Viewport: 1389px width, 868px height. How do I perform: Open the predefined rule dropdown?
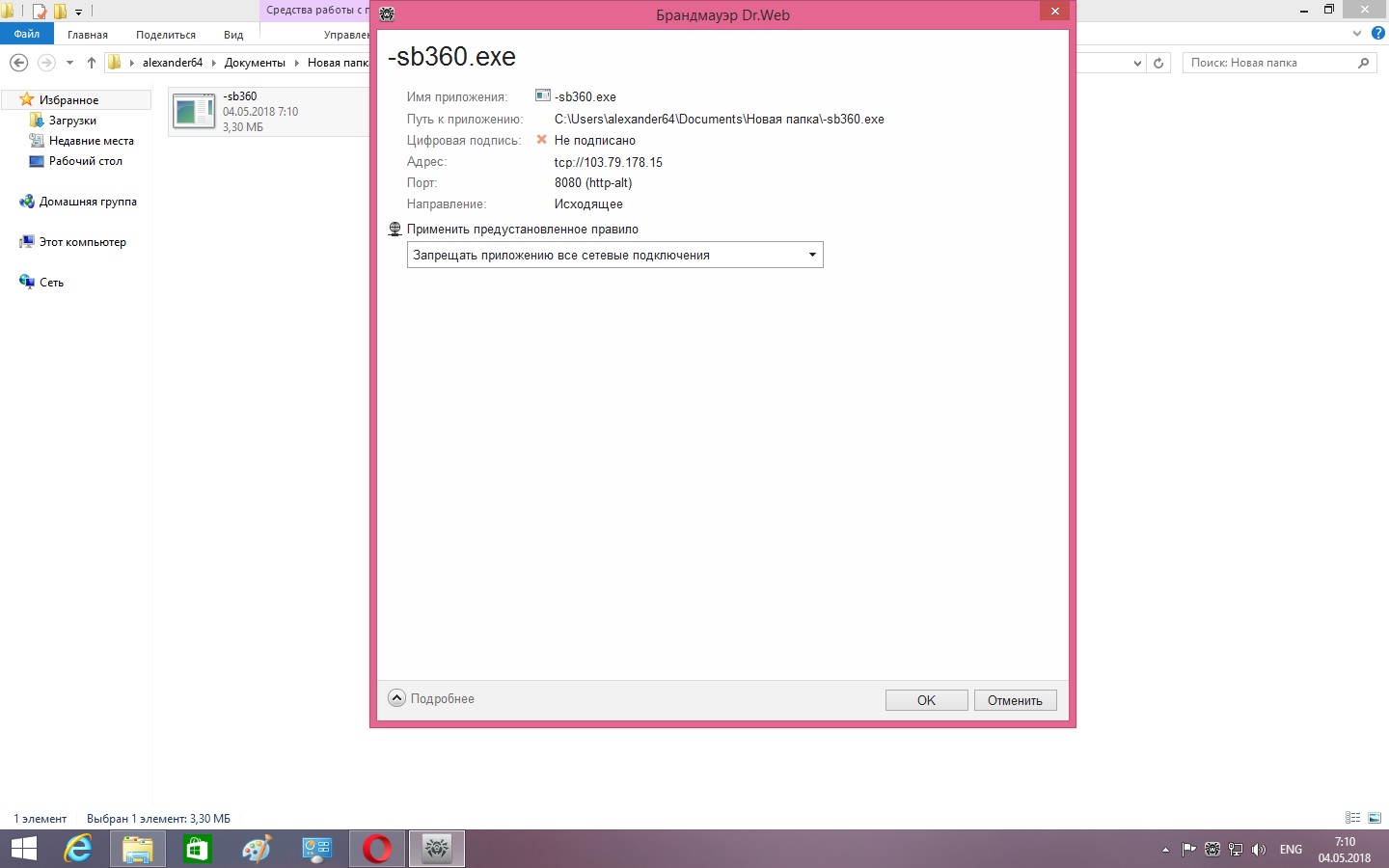(614, 255)
